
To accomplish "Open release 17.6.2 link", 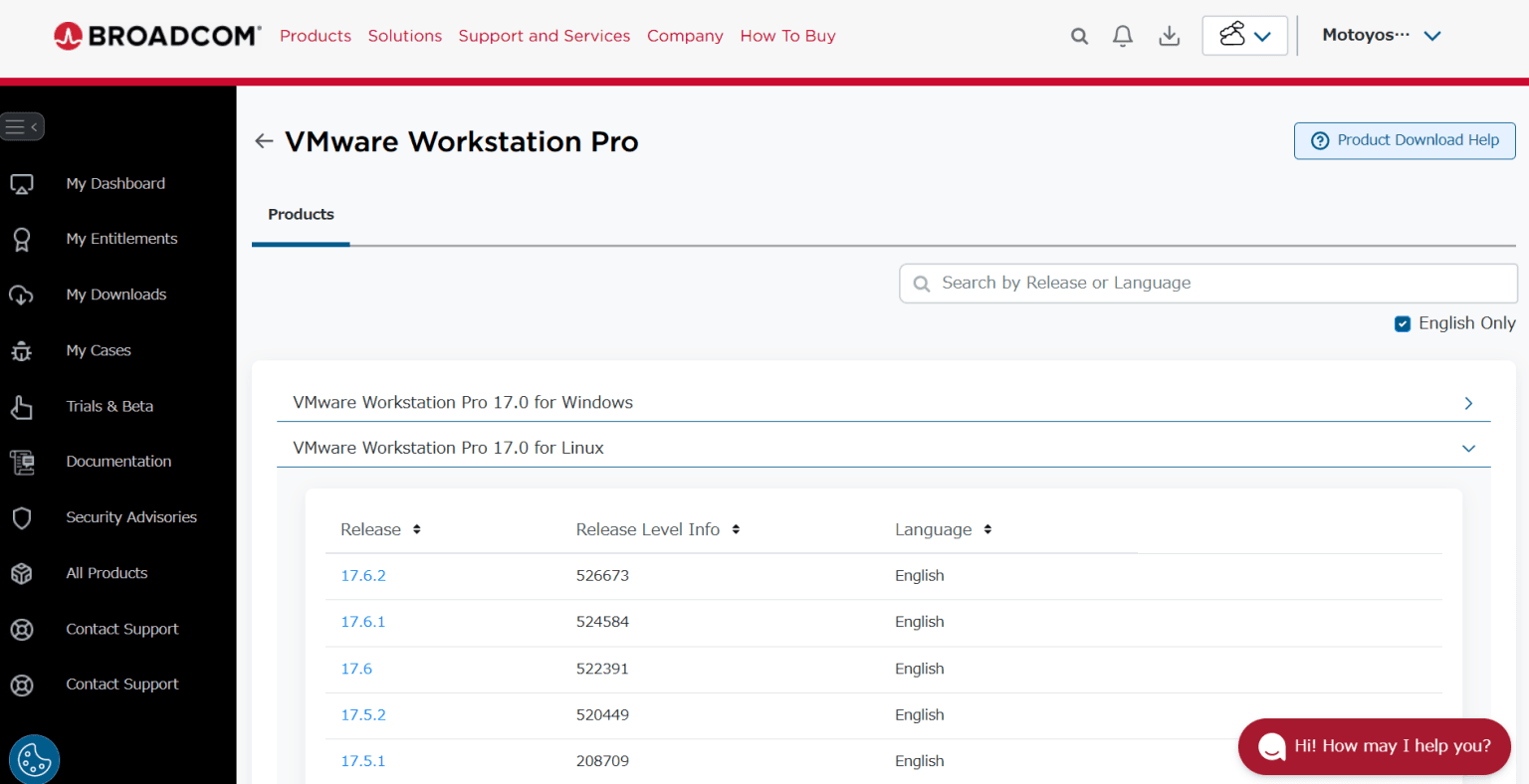I will [x=363, y=576].
